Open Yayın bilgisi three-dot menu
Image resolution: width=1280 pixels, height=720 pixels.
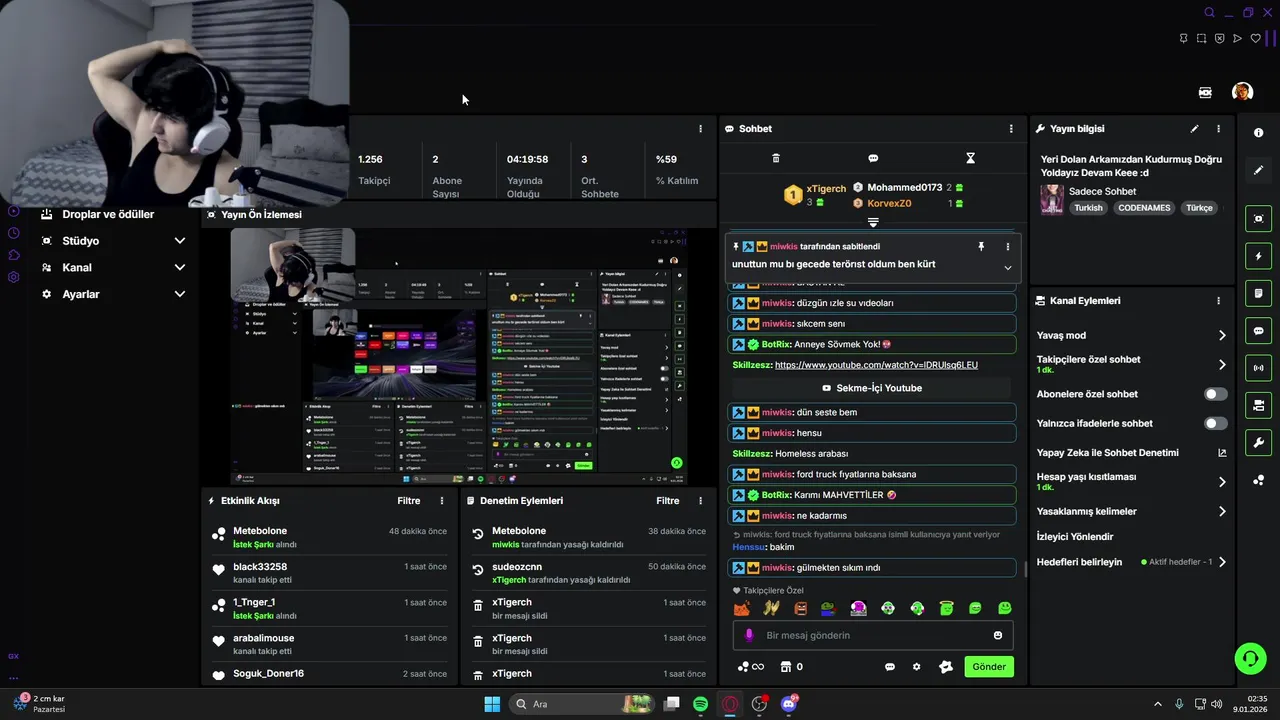point(1218,129)
